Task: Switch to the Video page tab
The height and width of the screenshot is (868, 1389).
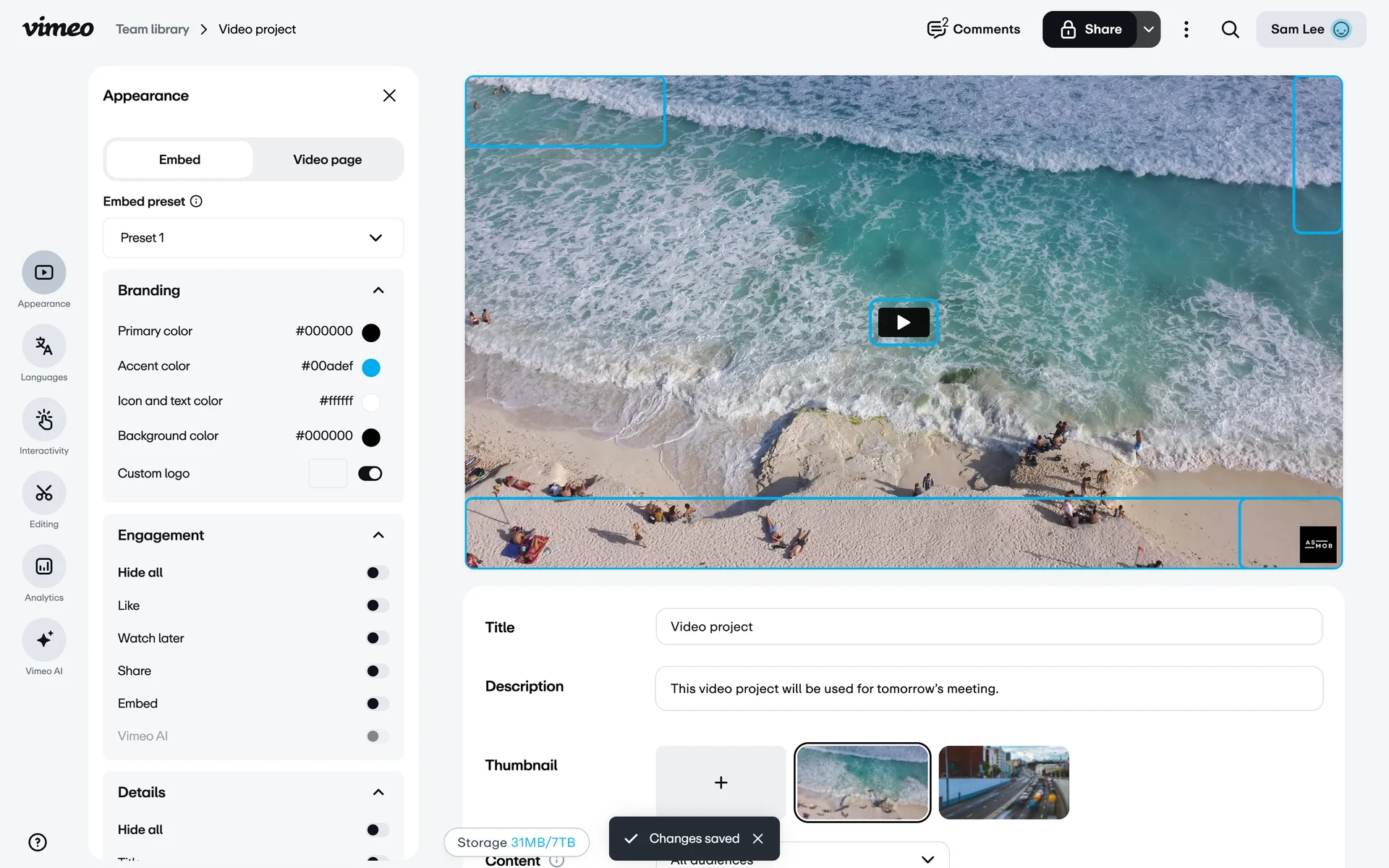Action: click(x=327, y=160)
